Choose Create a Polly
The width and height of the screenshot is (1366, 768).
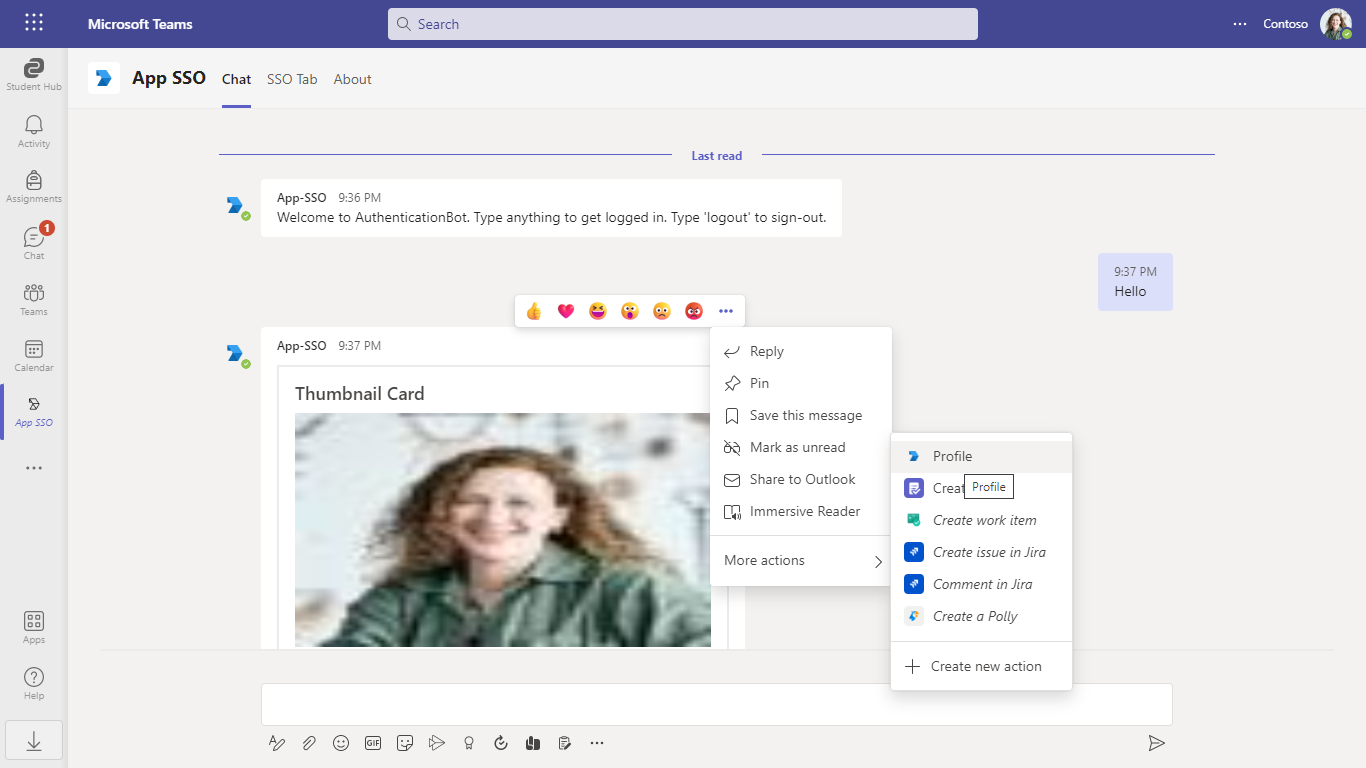(982, 616)
